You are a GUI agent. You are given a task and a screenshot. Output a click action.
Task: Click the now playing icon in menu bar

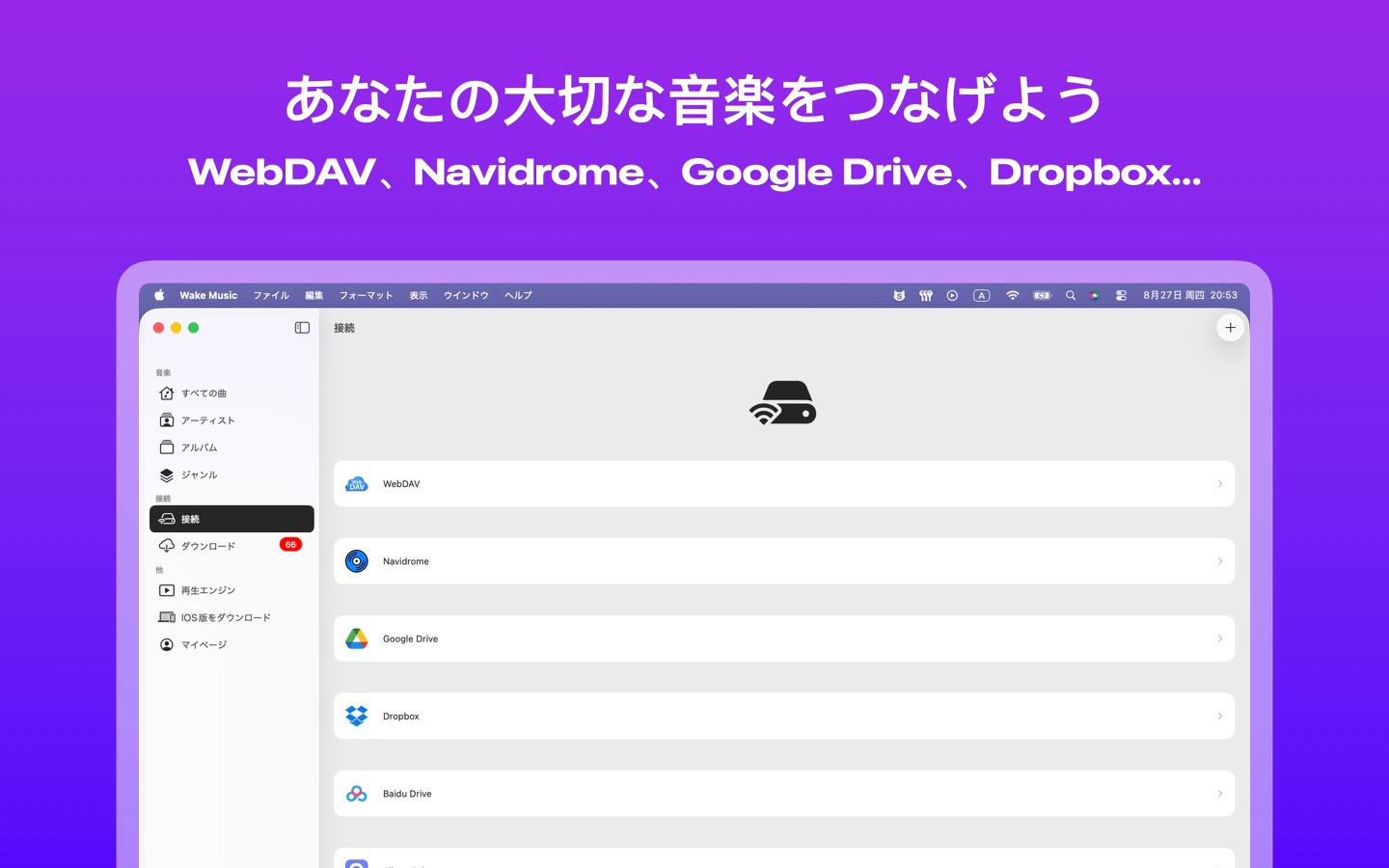click(x=952, y=295)
